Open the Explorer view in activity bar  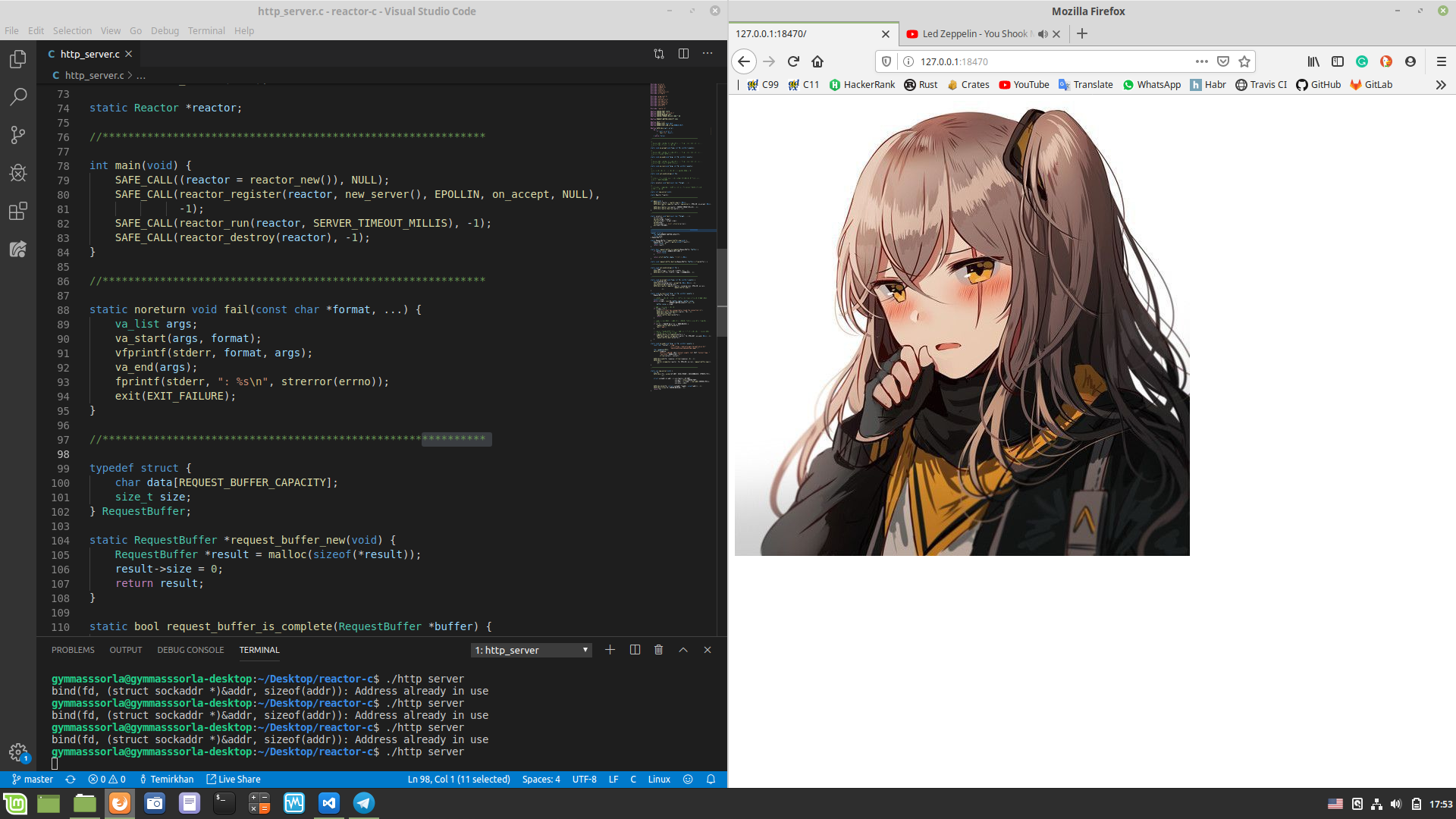pos(18,59)
